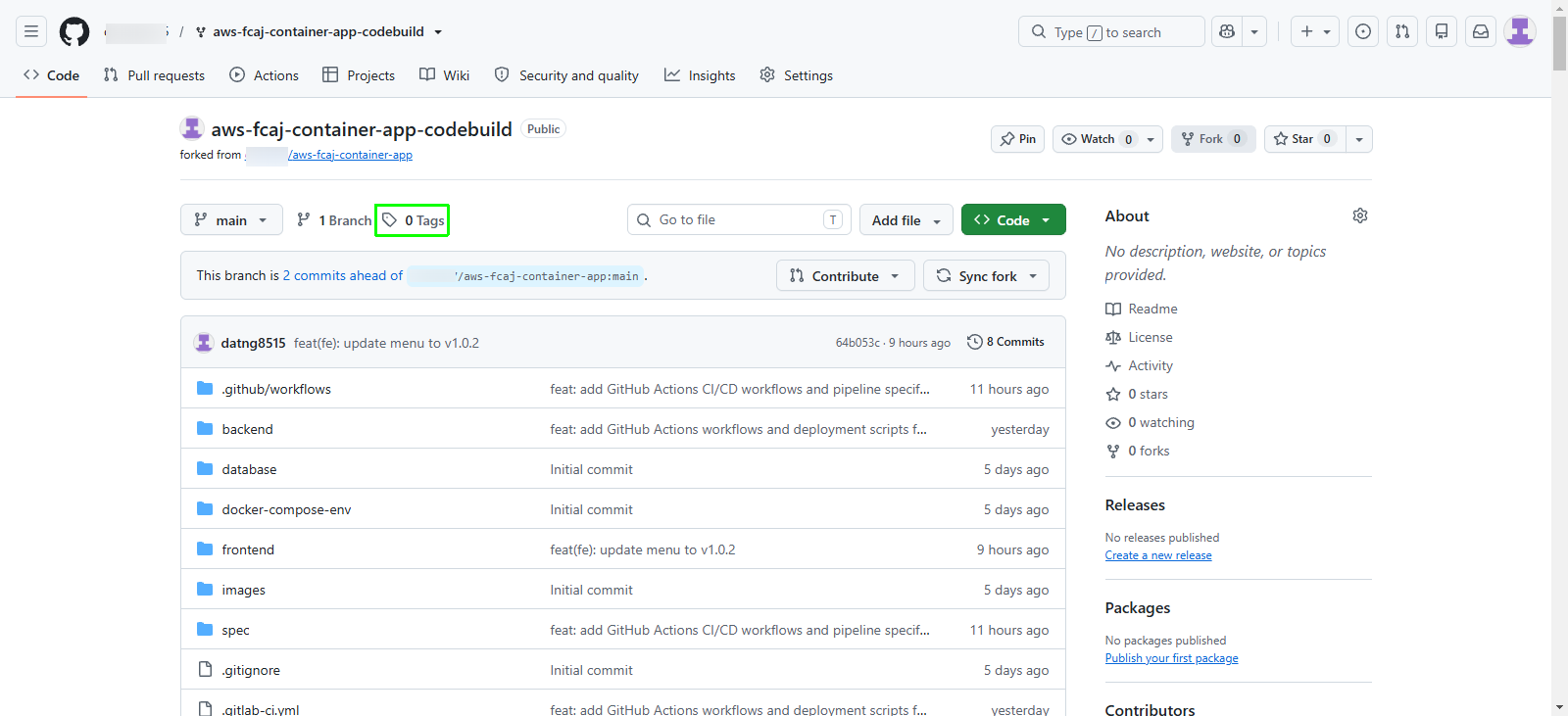Open the Wiki tab
This screenshot has height=716, width=1568.
[444, 75]
